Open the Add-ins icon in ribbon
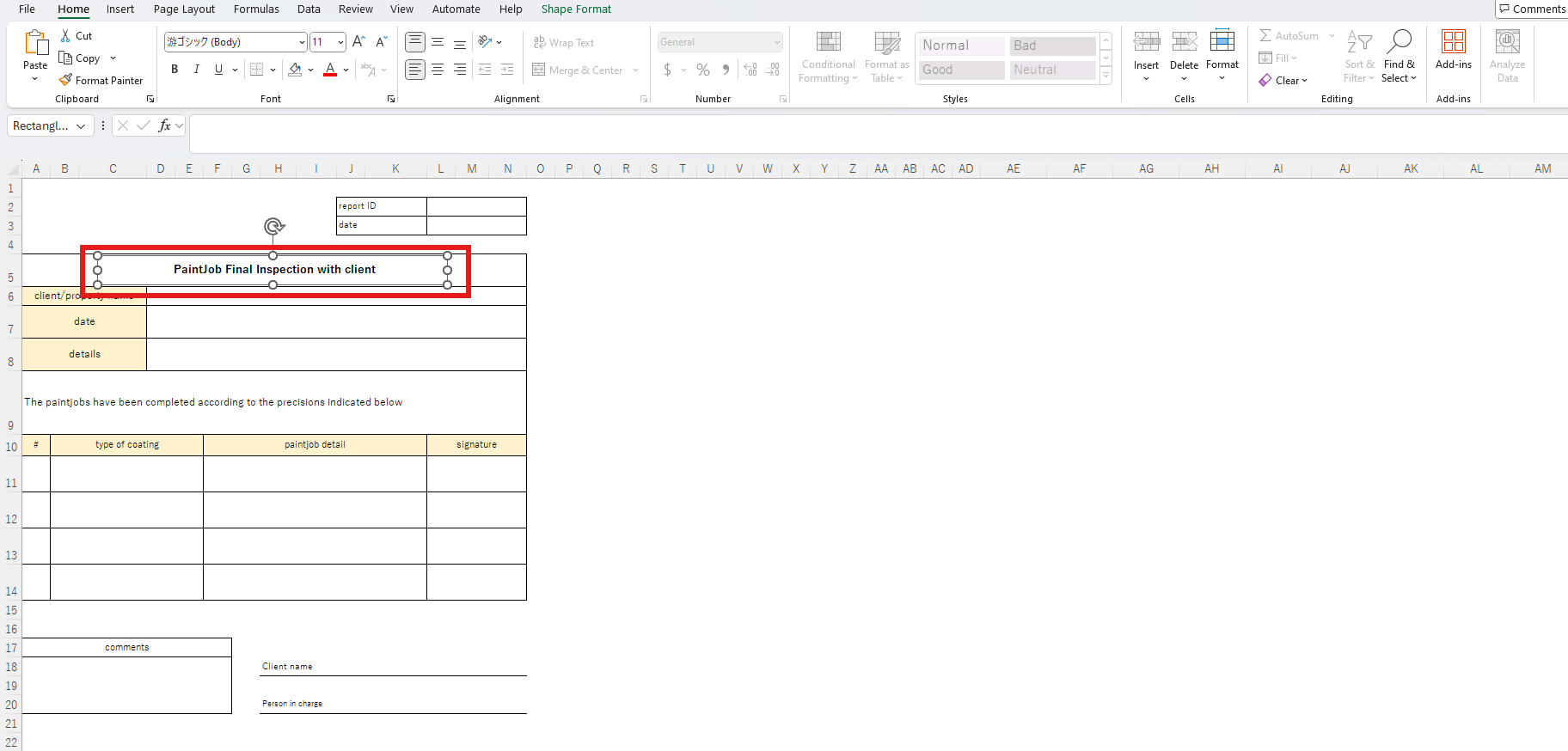The height and width of the screenshot is (751, 1568). pos(1453,50)
